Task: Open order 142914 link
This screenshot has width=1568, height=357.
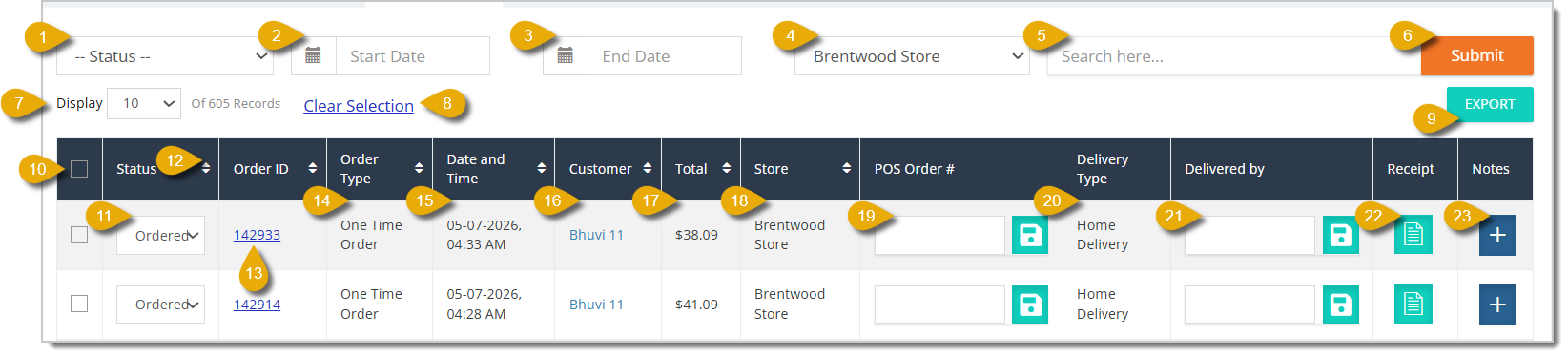Action: click(x=257, y=304)
